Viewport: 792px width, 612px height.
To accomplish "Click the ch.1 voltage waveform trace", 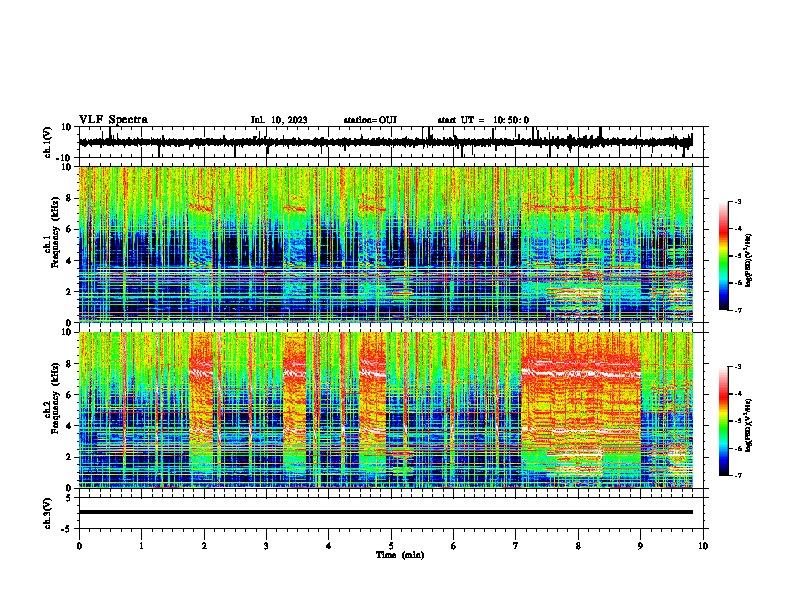I will [x=386, y=142].
